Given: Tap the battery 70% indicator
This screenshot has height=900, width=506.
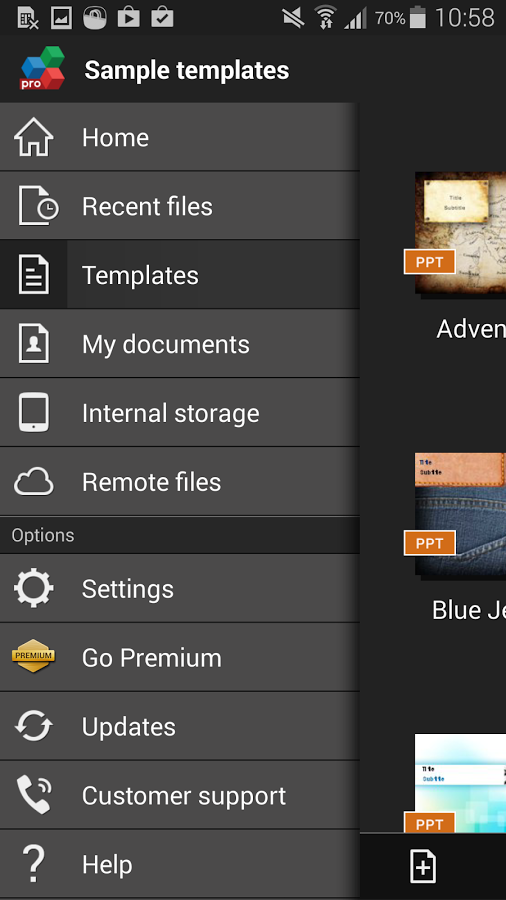Looking at the screenshot, I should [x=400, y=18].
